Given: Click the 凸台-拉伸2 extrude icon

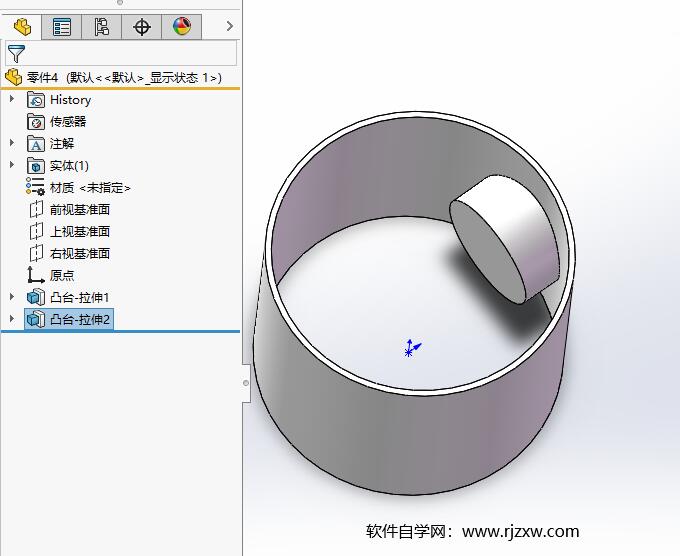Looking at the screenshot, I should pyautogui.click(x=36, y=320).
